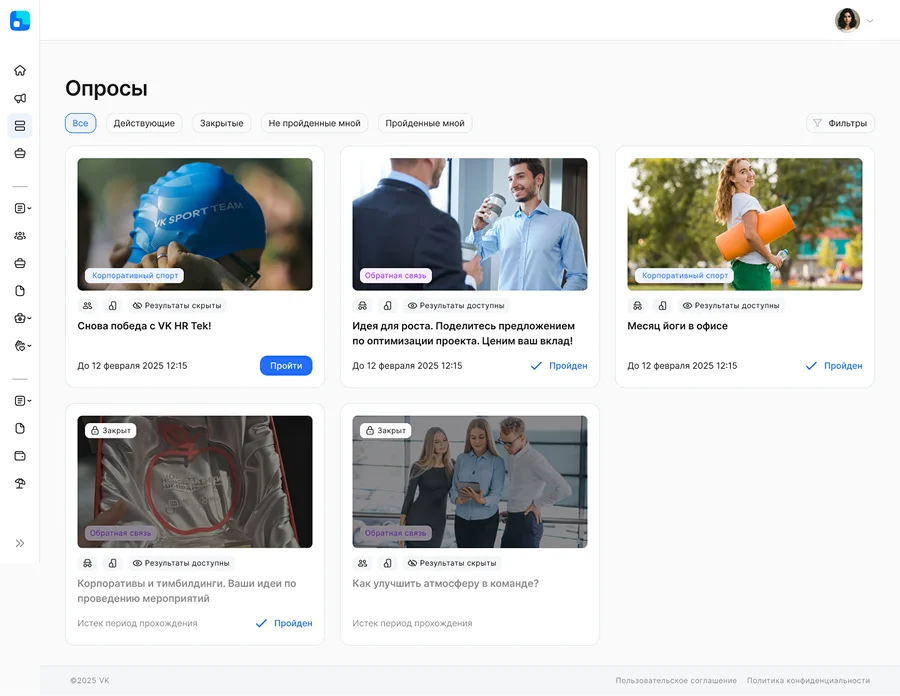The image size is (900, 696).
Task: Click the Home icon in the sidebar
Action: pyautogui.click(x=20, y=71)
